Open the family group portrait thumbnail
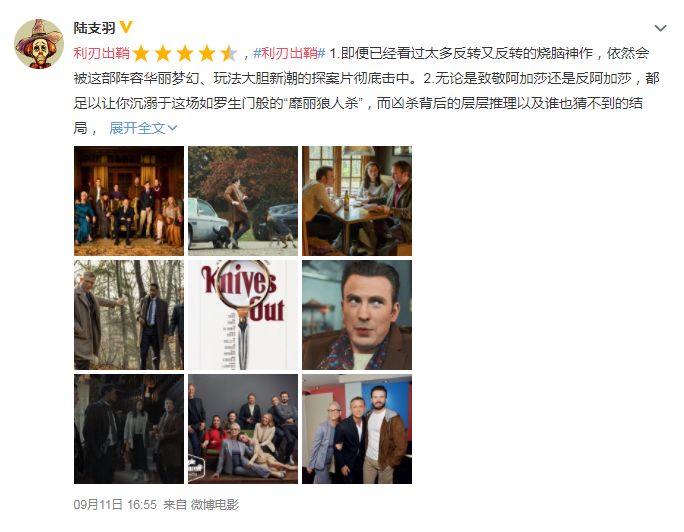Image resolution: width=684 pixels, height=532 pixels. [x=129, y=201]
